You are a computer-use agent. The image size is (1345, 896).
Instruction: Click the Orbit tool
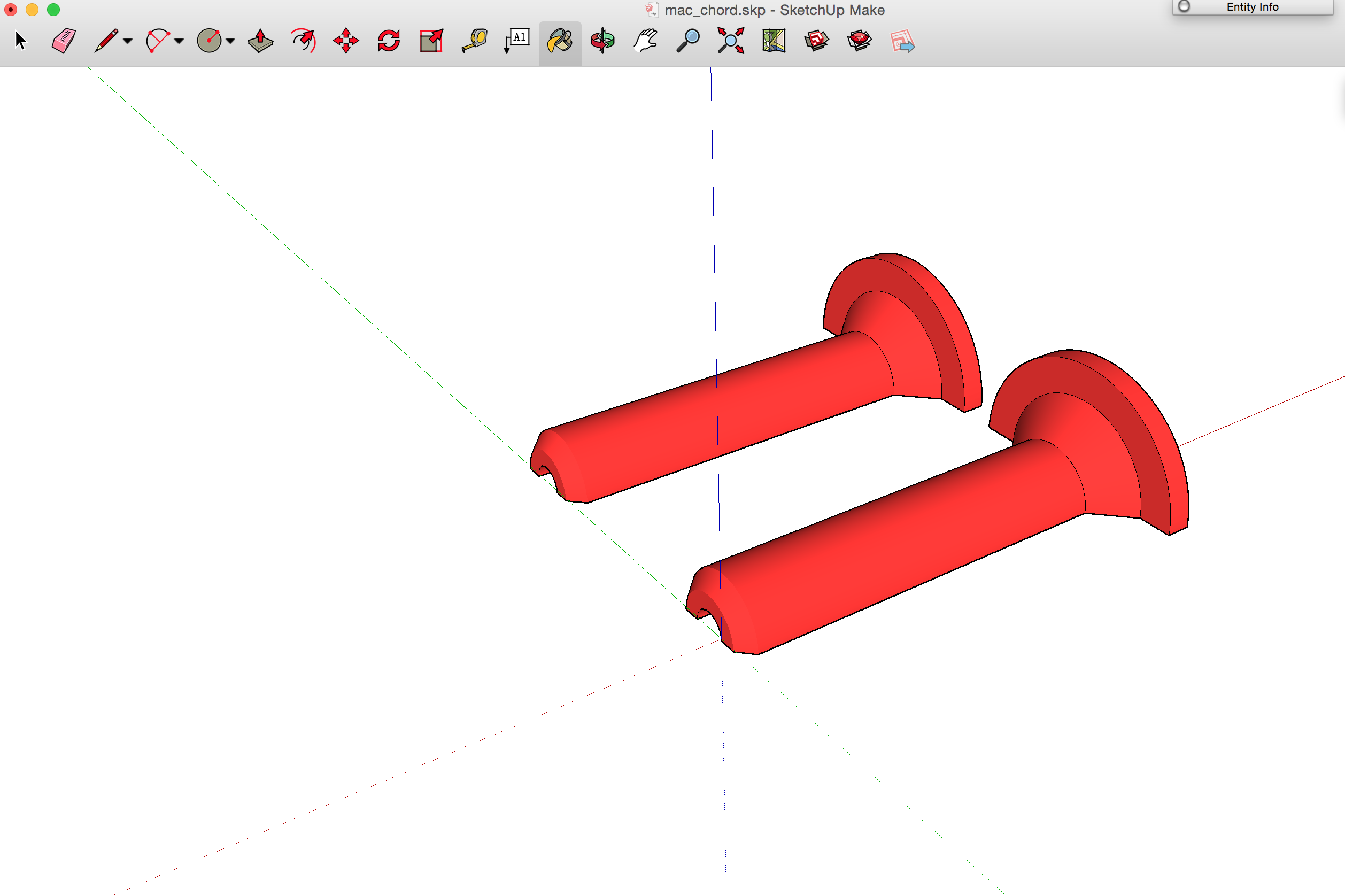tap(601, 40)
